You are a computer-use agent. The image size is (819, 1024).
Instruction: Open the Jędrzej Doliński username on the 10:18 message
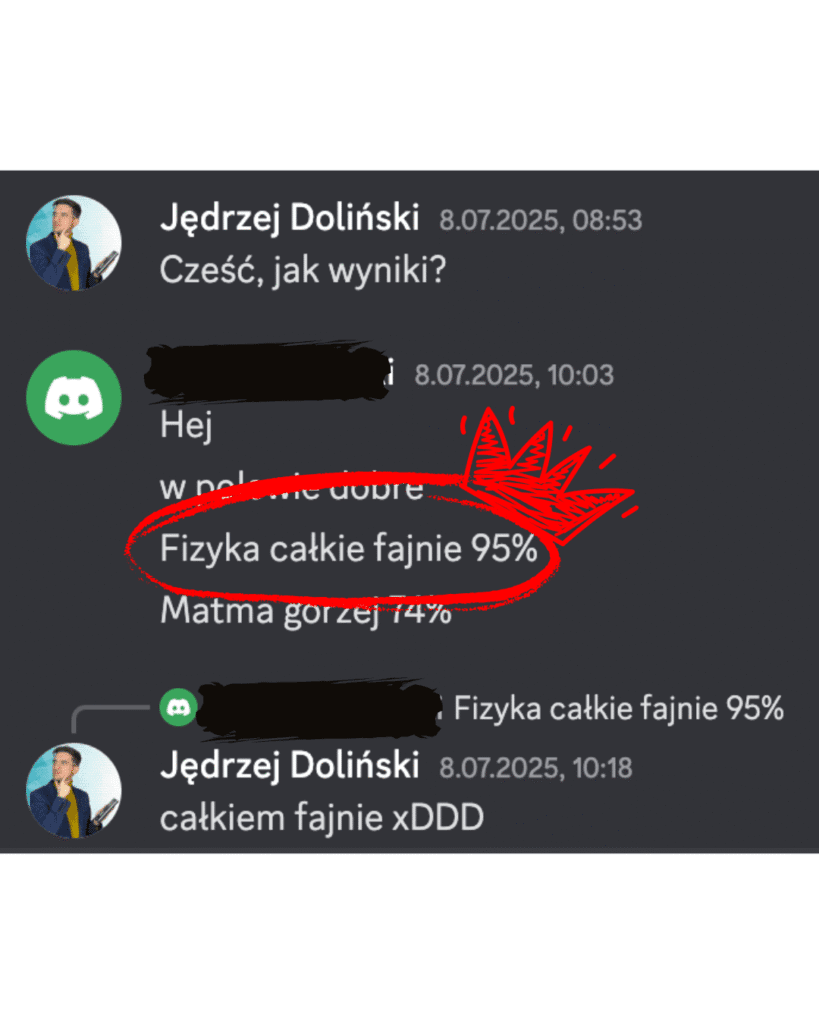[x=289, y=765]
